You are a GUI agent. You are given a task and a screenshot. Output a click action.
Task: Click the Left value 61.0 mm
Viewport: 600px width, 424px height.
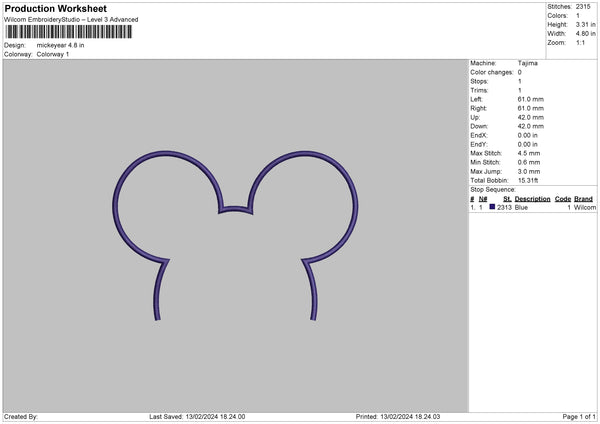pyautogui.click(x=530, y=99)
